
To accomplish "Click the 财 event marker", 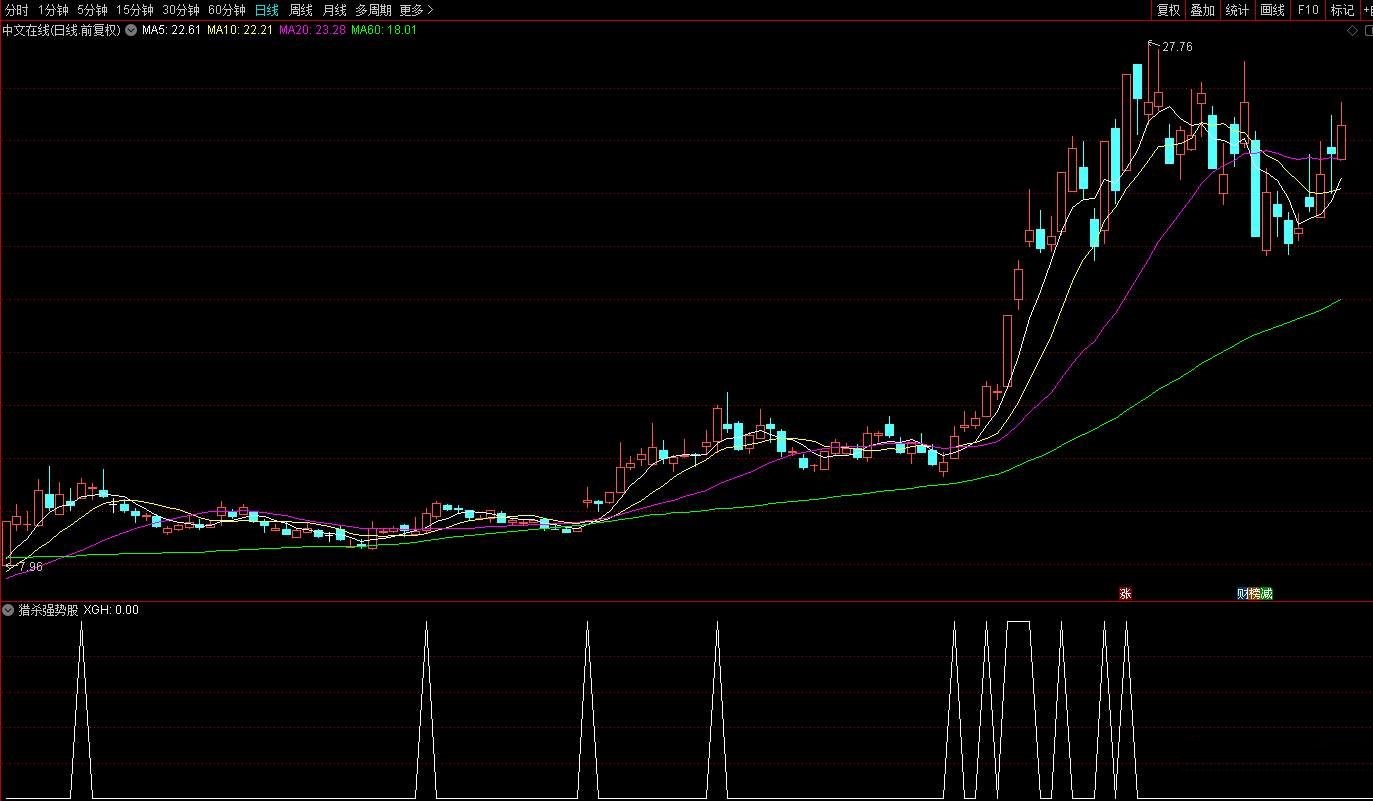I will click(x=1243, y=594).
